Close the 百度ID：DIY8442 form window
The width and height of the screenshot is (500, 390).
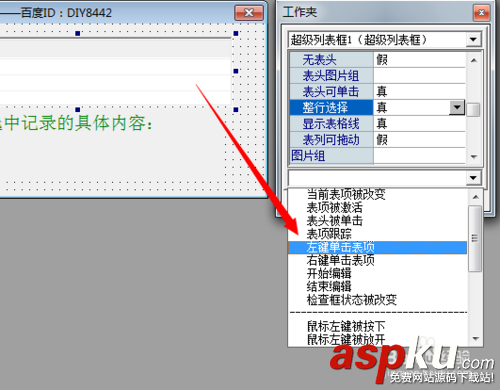249,13
